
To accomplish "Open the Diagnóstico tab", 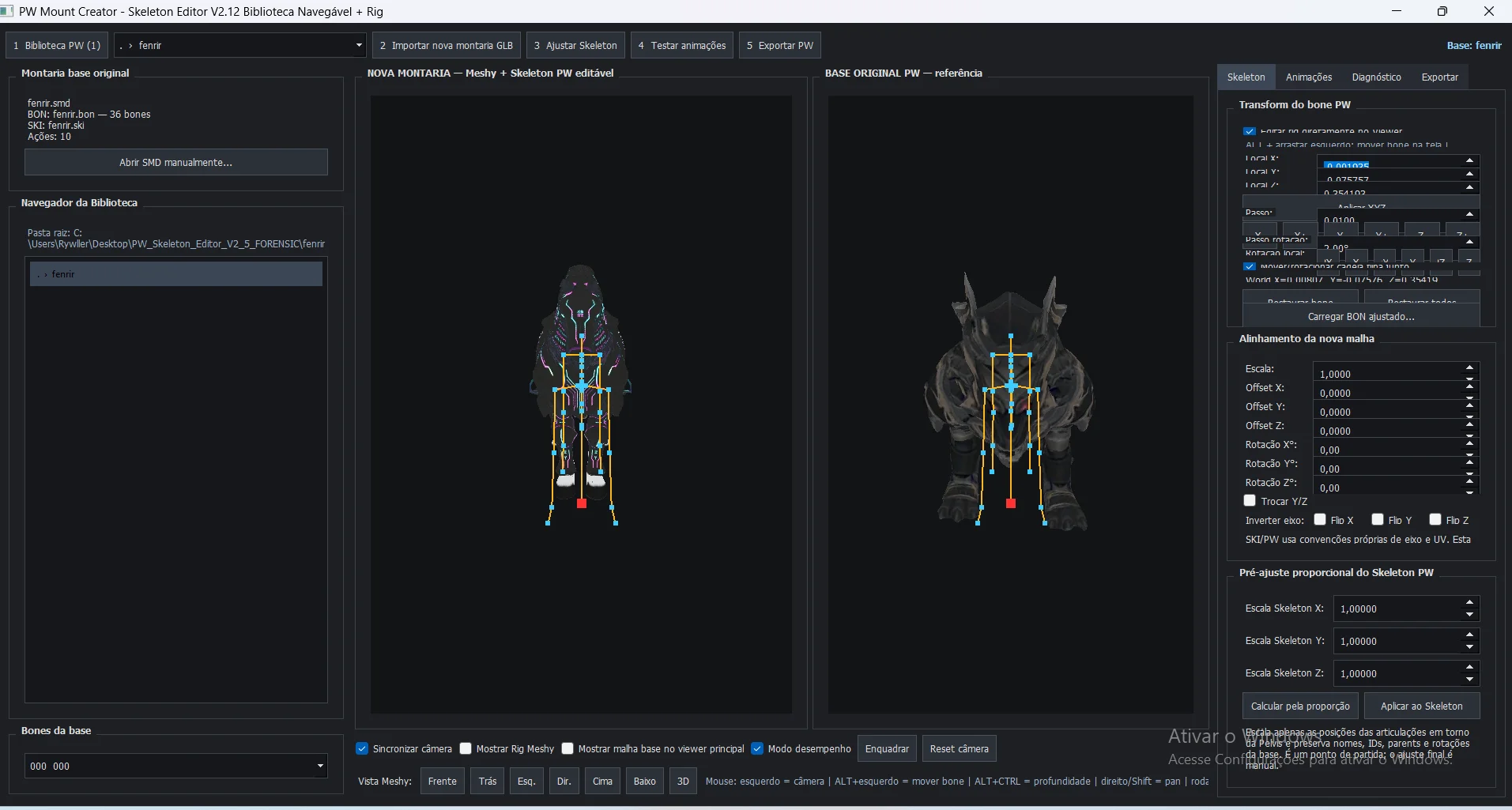I will [1376, 77].
